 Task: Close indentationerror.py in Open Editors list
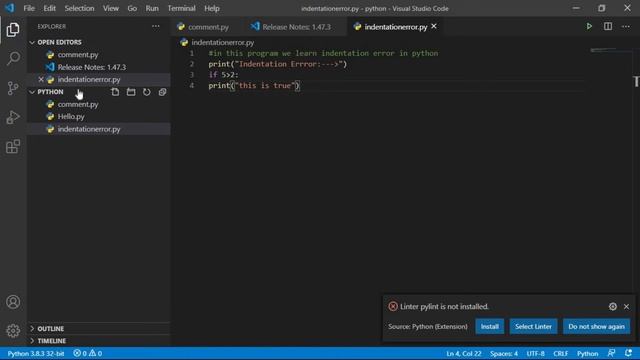pos(41,79)
